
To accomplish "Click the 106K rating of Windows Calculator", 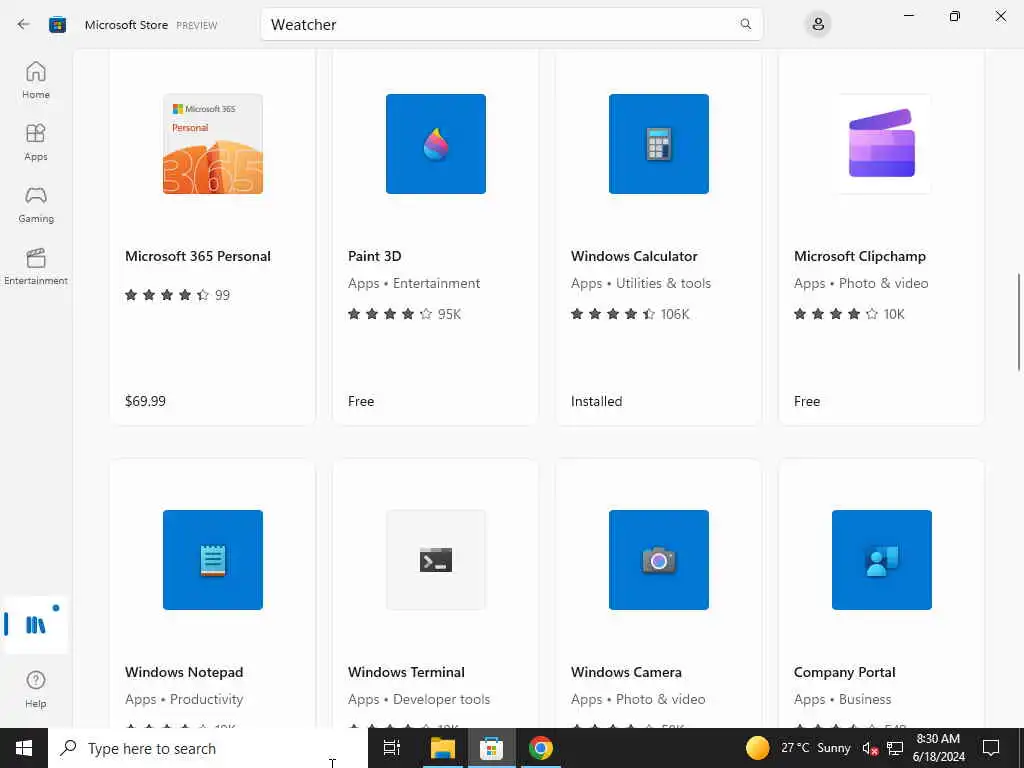I will coord(675,314).
